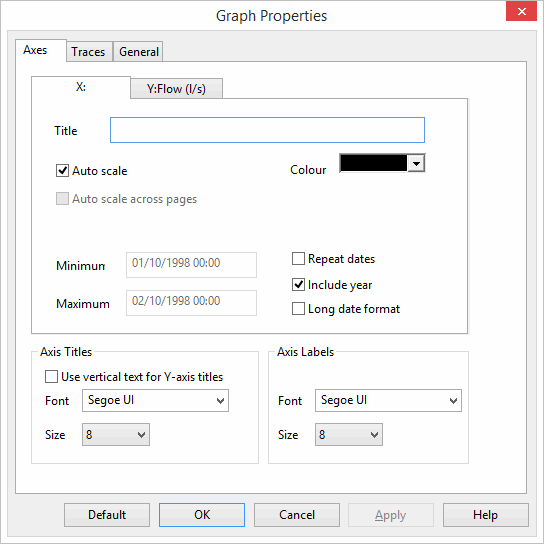Click the Apply button

391,515
